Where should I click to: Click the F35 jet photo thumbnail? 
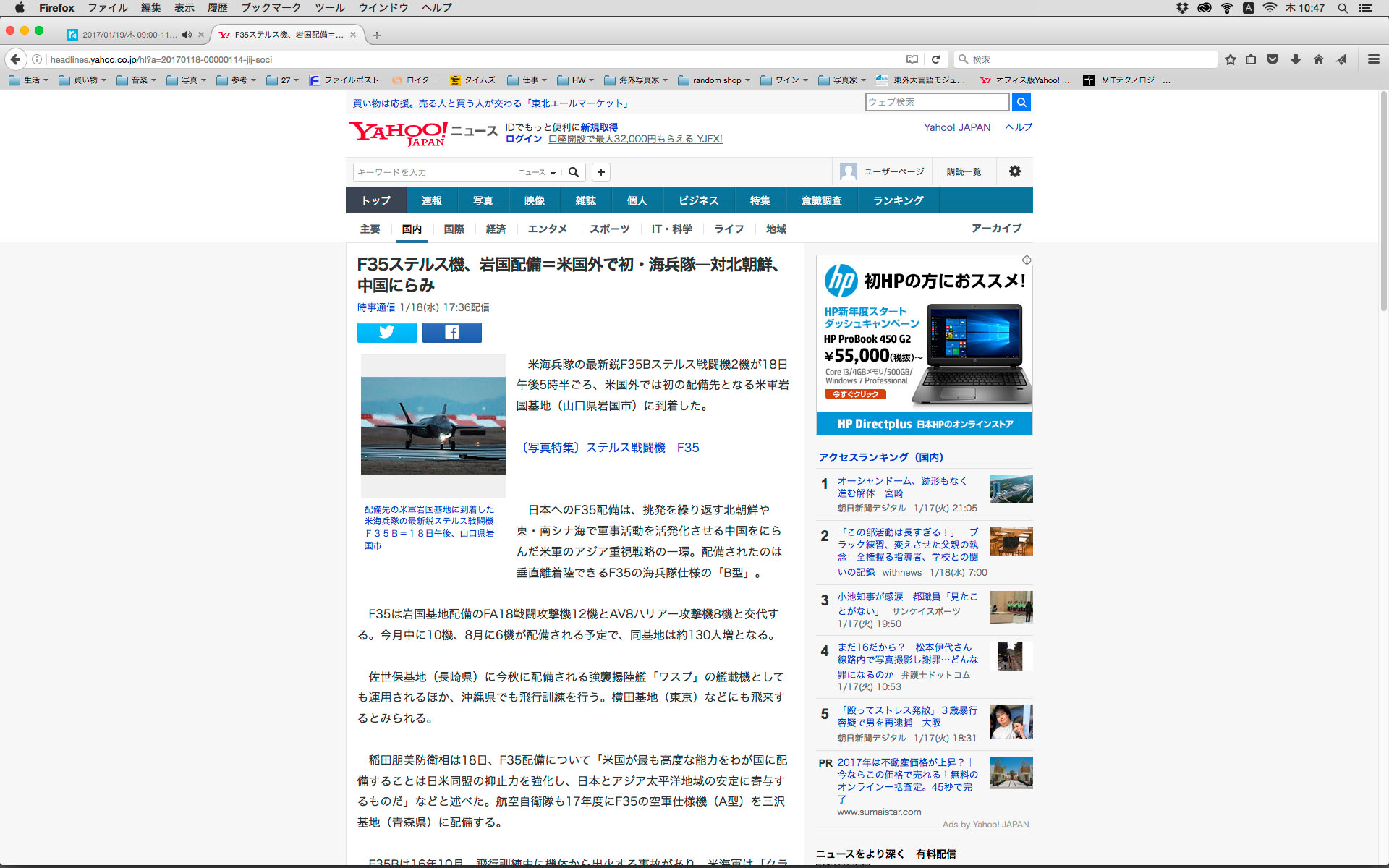pyautogui.click(x=433, y=425)
